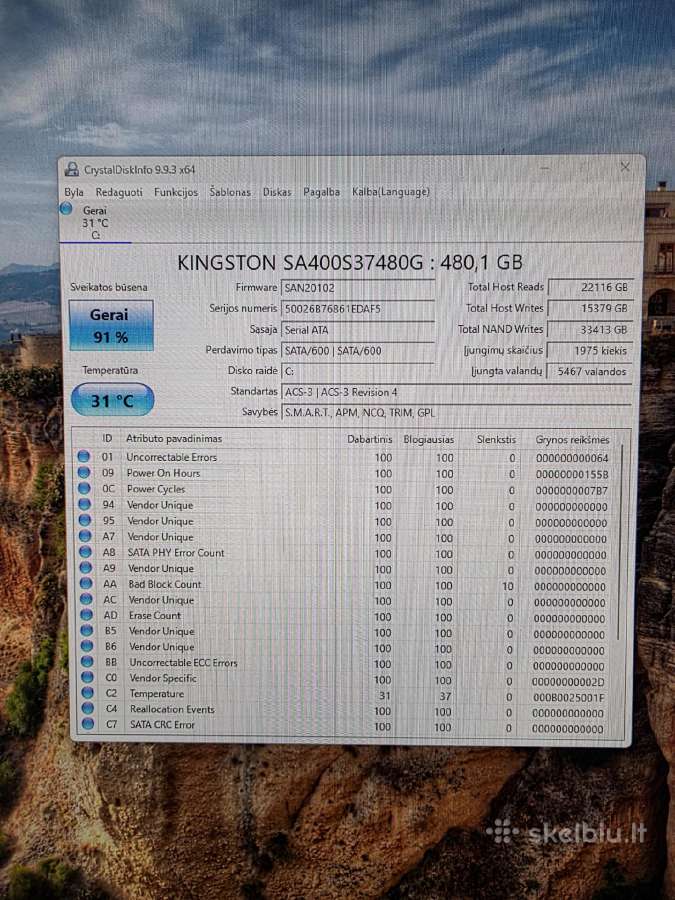Screen dimensions: 675x900
Task: Select the Power On Hours attribute name
Action: 164,474
